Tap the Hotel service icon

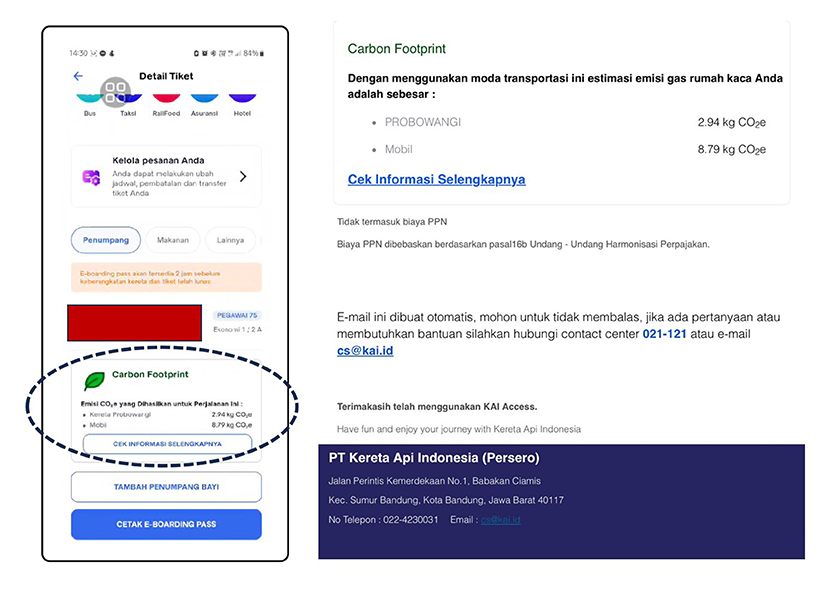coord(242,98)
